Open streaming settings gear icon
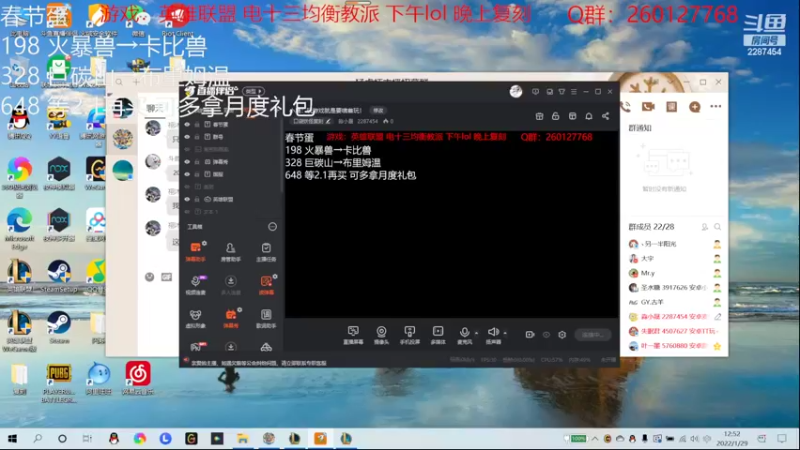 point(562,335)
